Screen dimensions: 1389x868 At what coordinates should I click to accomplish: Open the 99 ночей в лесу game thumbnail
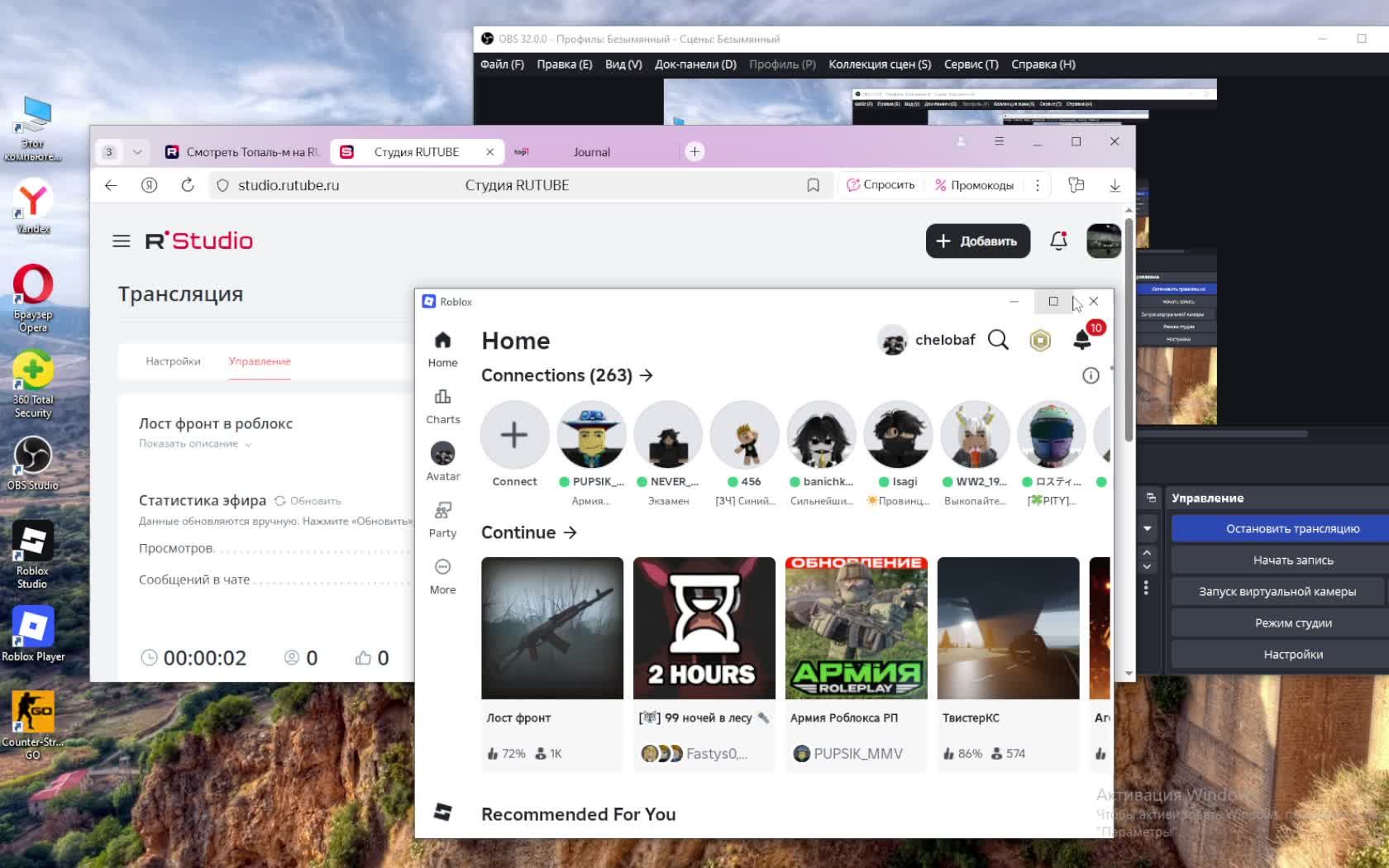coord(704,628)
